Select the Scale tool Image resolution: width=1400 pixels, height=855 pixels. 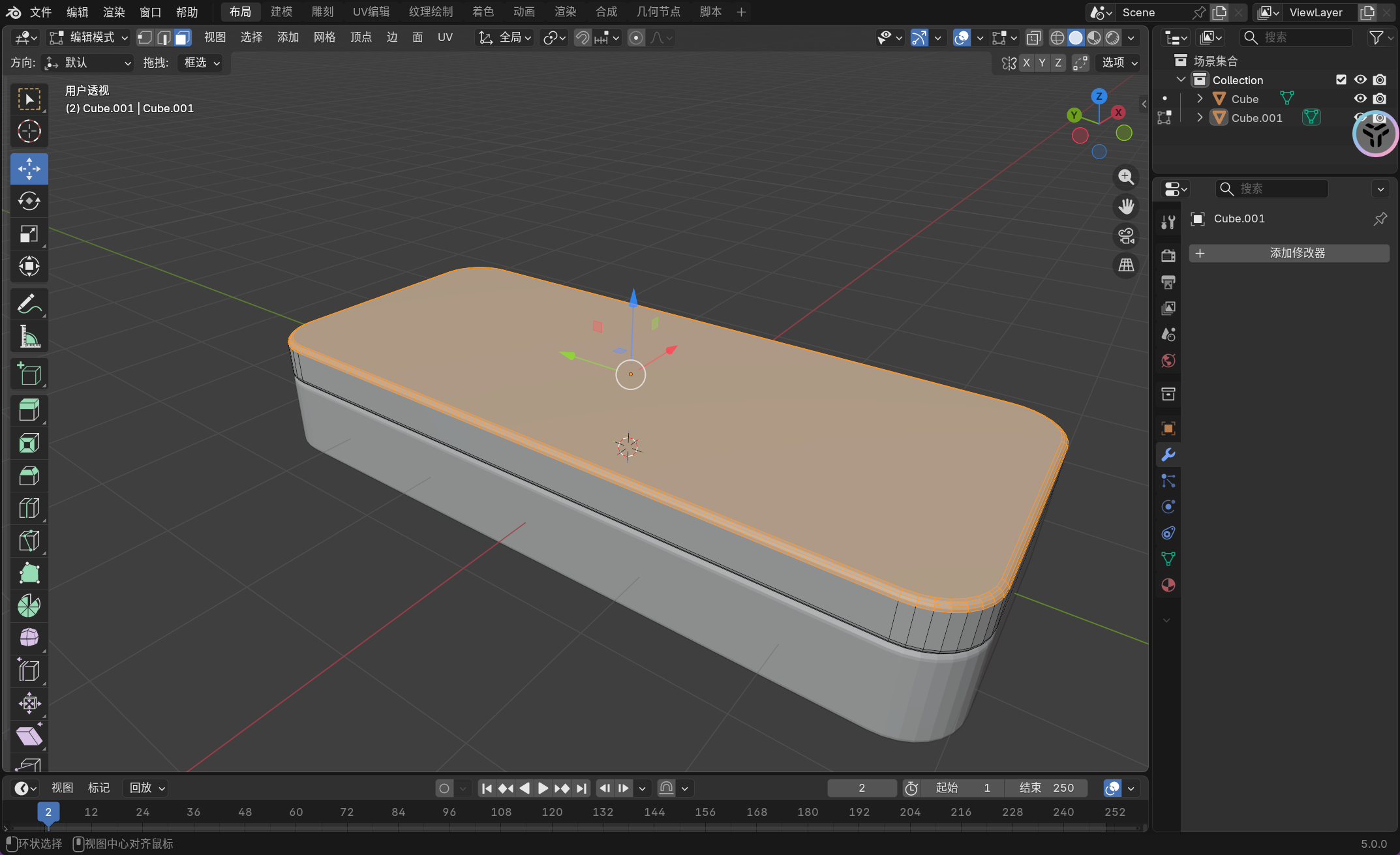29,234
